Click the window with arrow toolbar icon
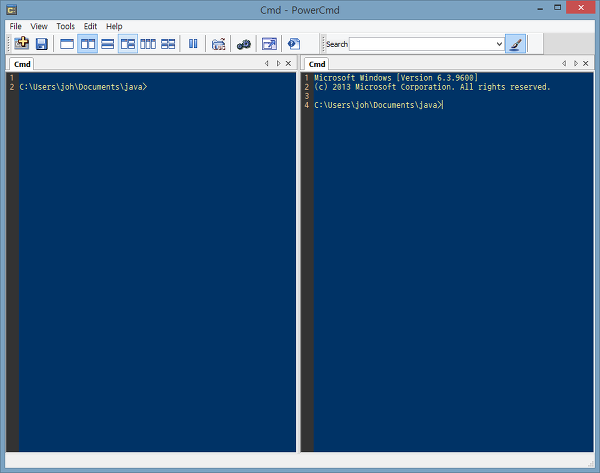The image size is (600, 473). [x=269, y=44]
